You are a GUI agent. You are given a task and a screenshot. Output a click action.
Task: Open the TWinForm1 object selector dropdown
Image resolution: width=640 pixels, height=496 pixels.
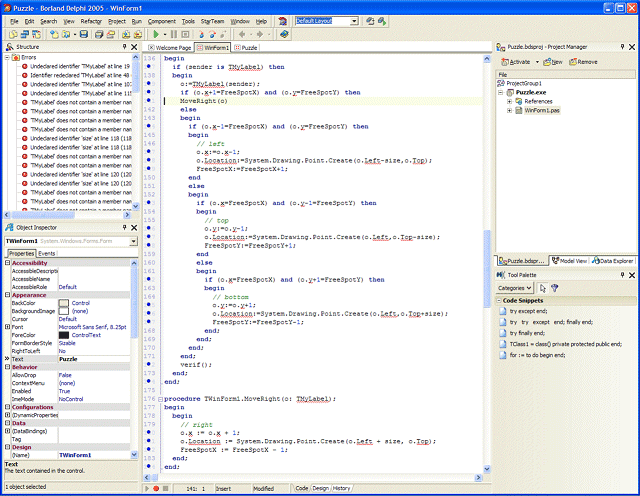click(x=133, y=241)
